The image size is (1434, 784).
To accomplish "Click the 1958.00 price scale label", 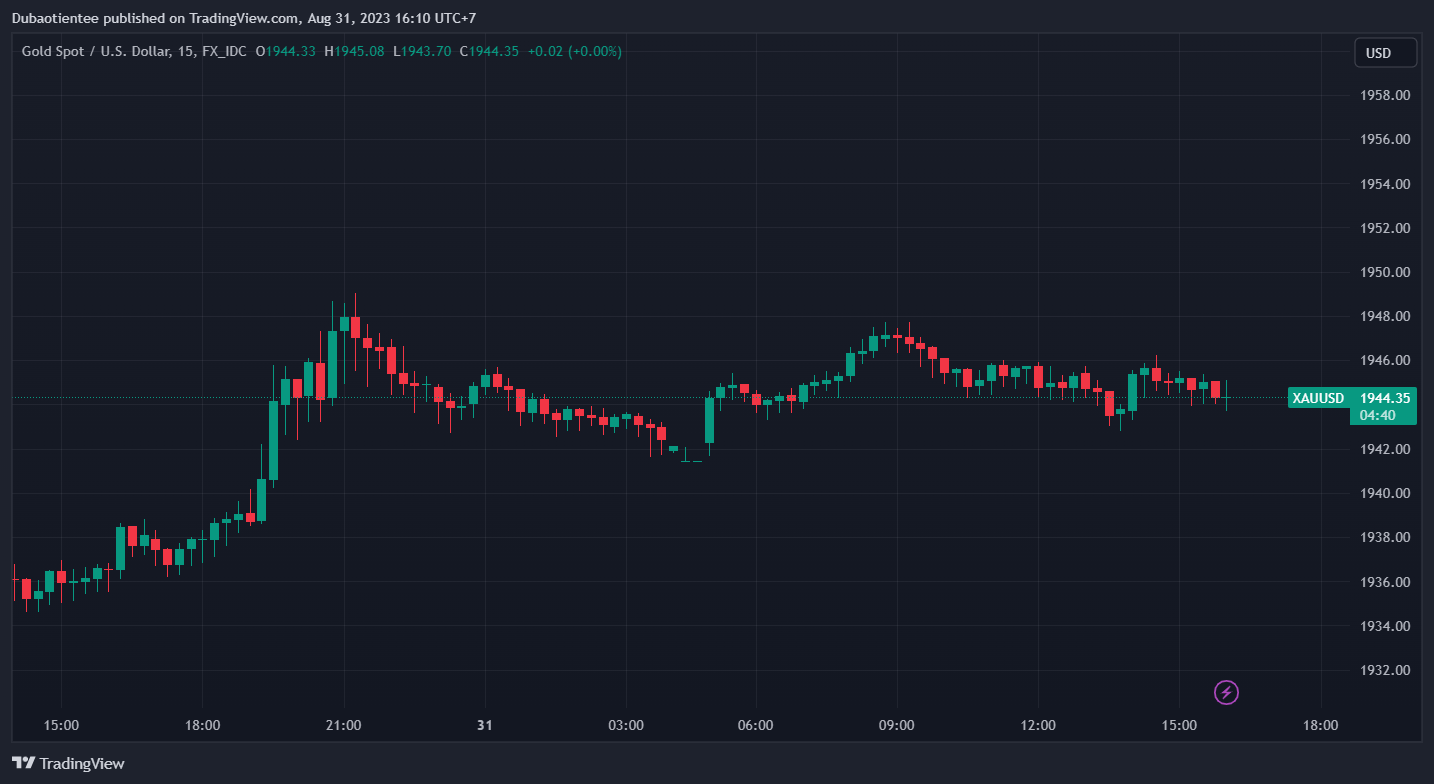I will point(1386,95).
